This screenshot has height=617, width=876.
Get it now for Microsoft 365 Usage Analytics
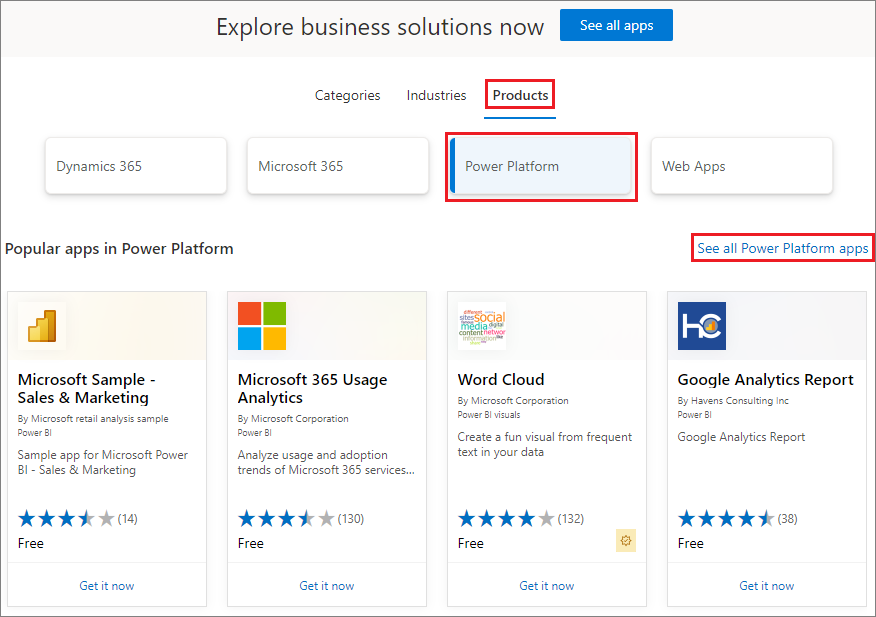(327, 586)
